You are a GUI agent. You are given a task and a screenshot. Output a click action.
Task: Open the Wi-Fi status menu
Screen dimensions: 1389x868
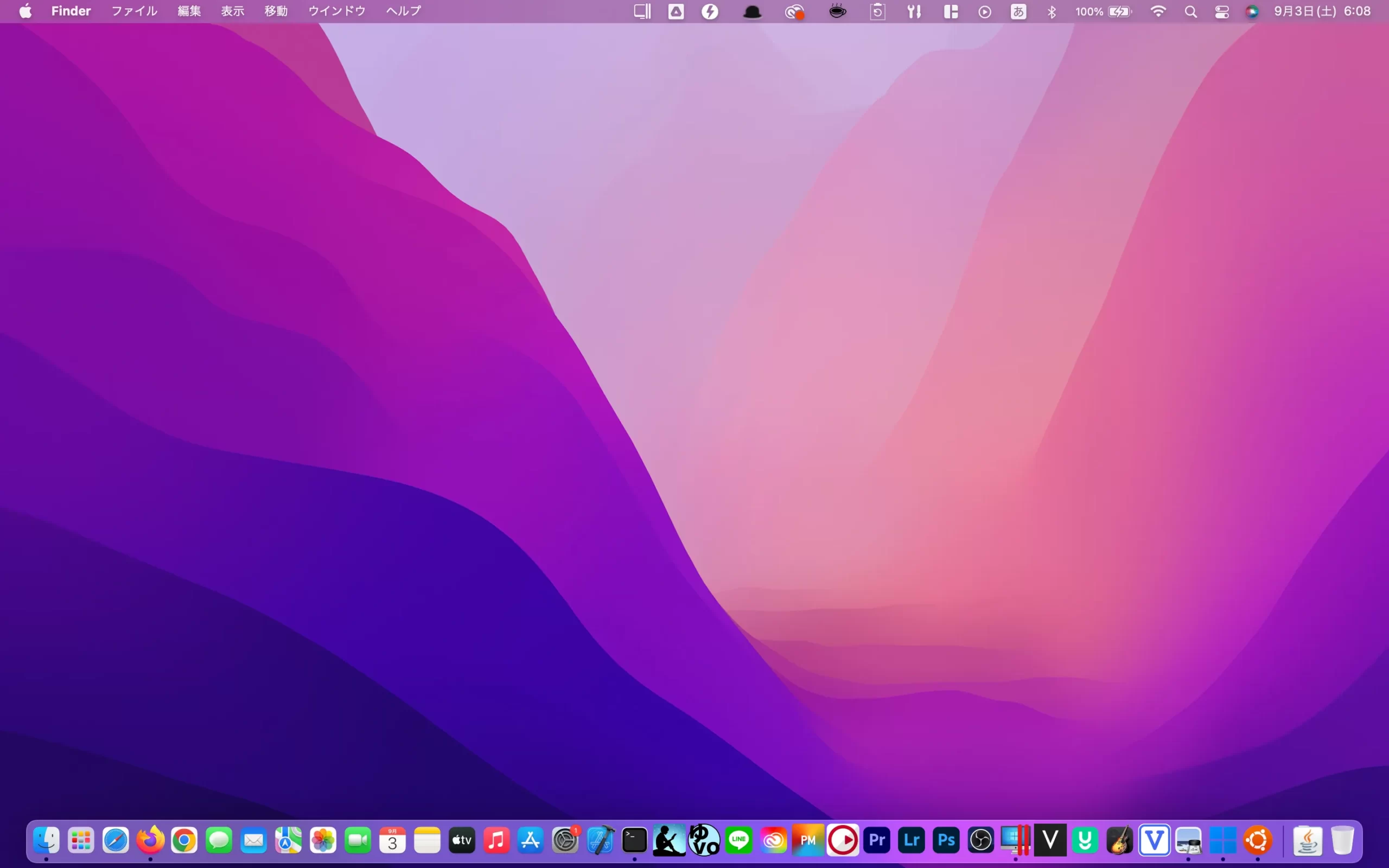(1159, 11)
